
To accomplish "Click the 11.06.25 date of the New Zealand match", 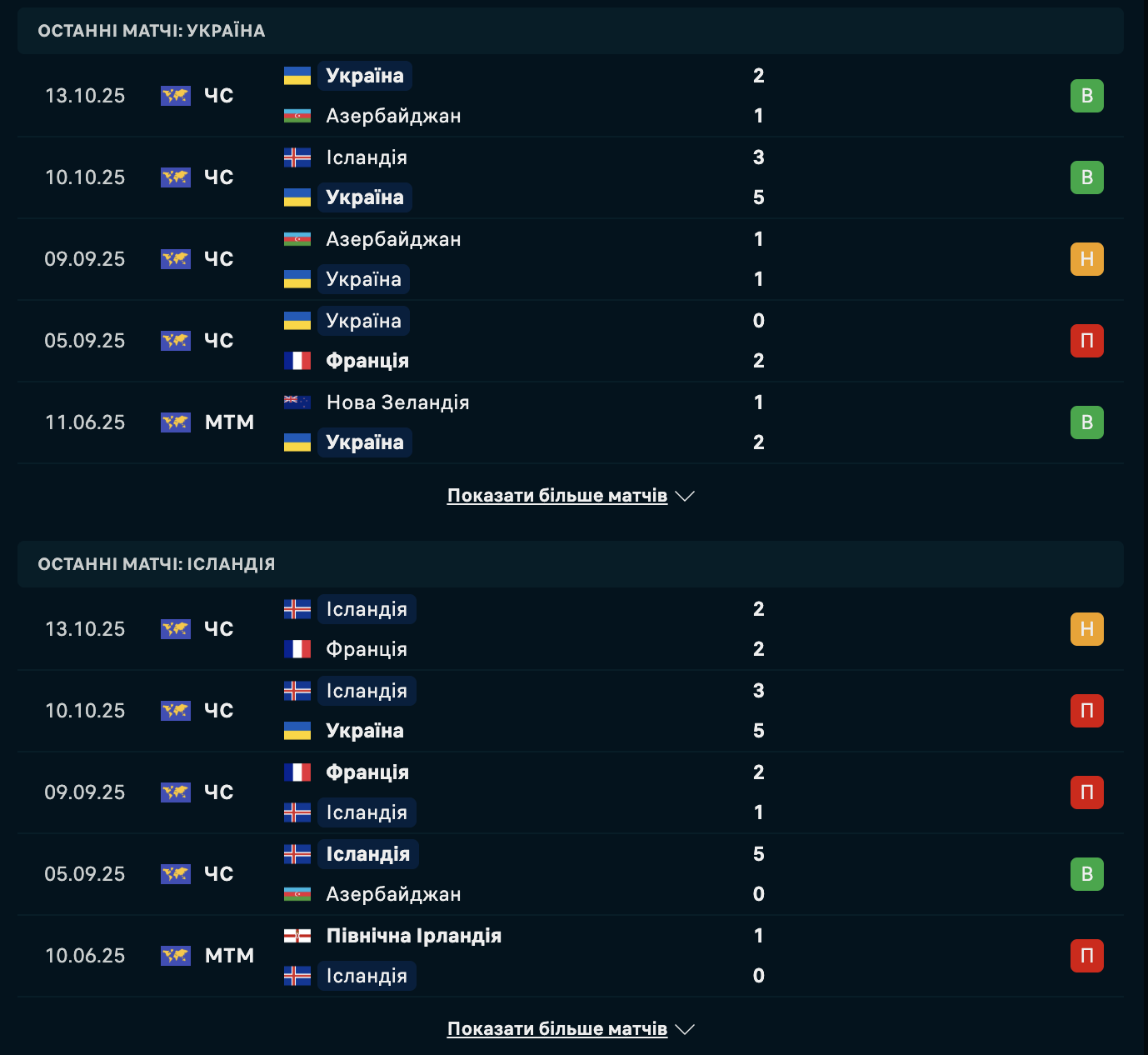I will tap(85, 422).
